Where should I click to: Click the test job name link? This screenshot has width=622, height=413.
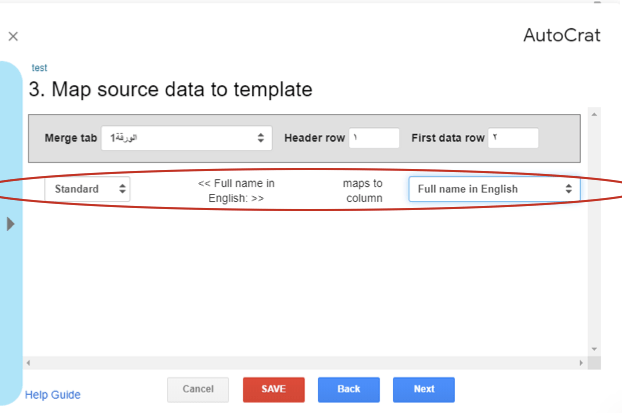(x=39, y=68)
